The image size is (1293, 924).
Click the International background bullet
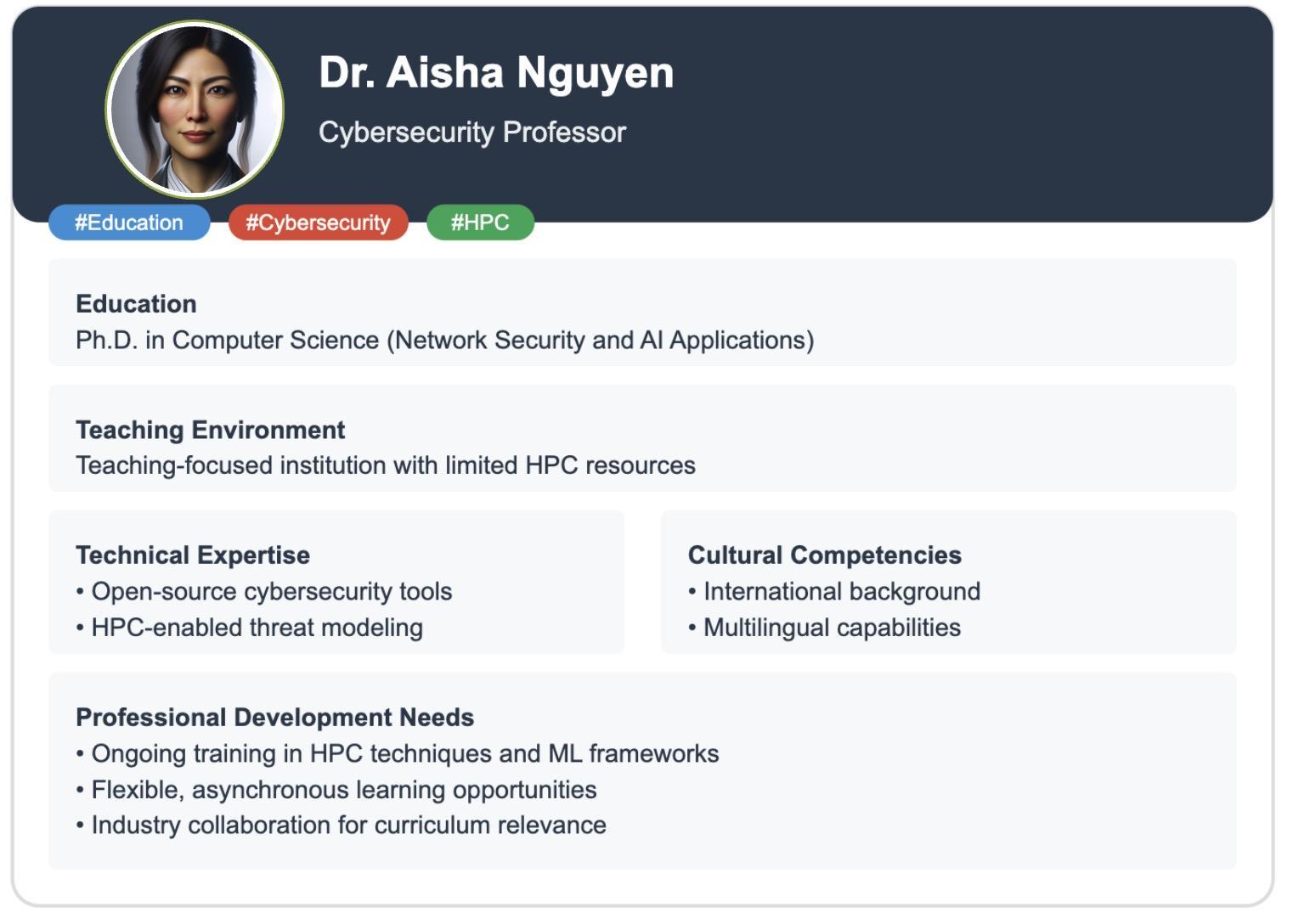click(x=841, y=591)
